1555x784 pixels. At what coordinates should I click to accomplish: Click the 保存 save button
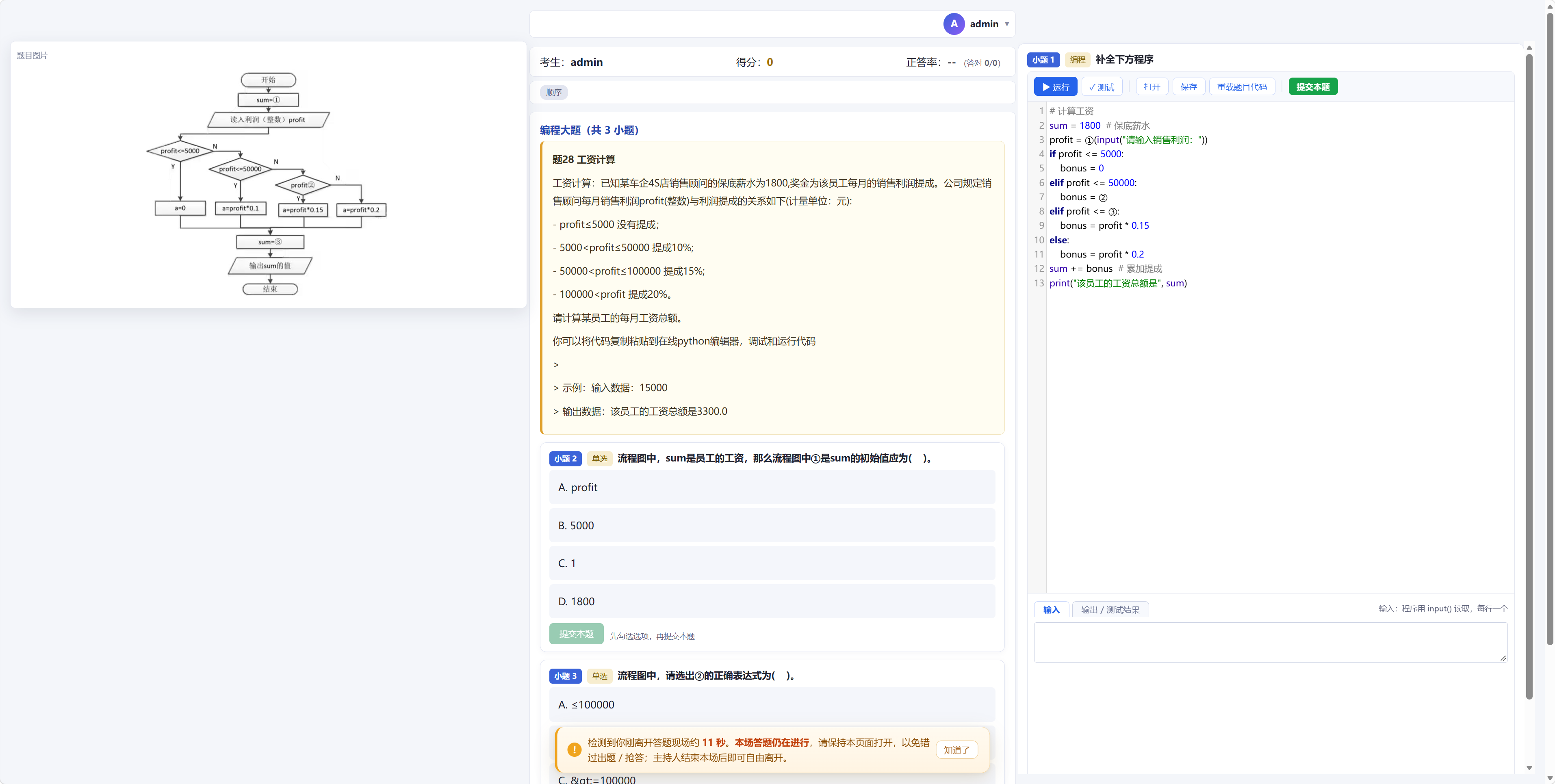coord(1188,87)
